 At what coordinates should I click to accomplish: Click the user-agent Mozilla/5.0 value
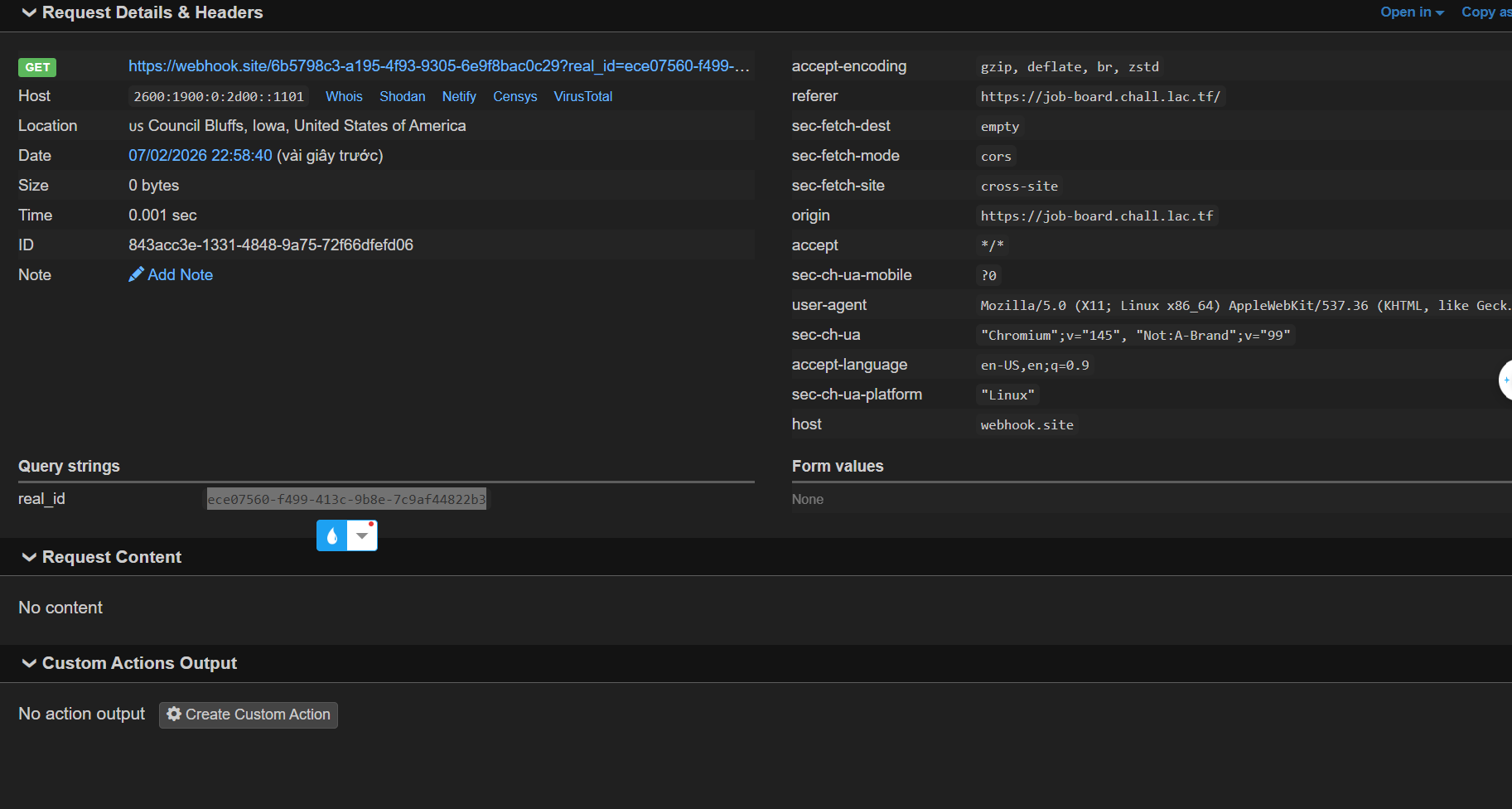tap(1244, 305)
